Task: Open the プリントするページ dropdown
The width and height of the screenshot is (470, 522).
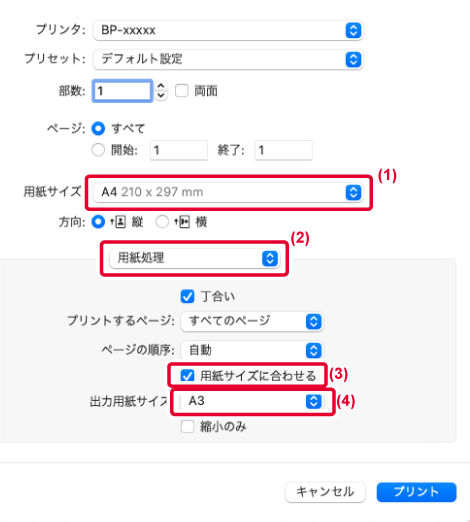Action: [251, 321]
